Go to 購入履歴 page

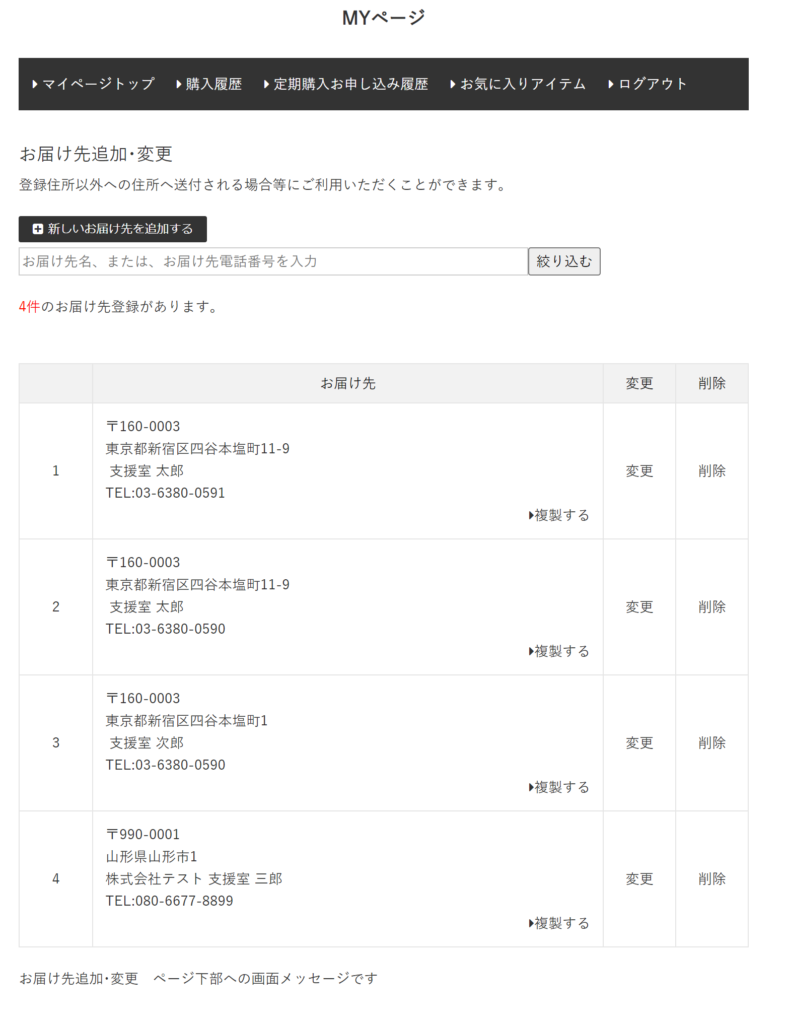(x=209, y=84)
